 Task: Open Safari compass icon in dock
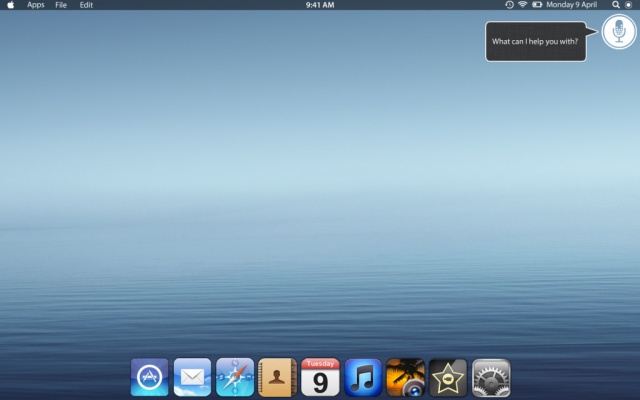(x=235, y=378)
